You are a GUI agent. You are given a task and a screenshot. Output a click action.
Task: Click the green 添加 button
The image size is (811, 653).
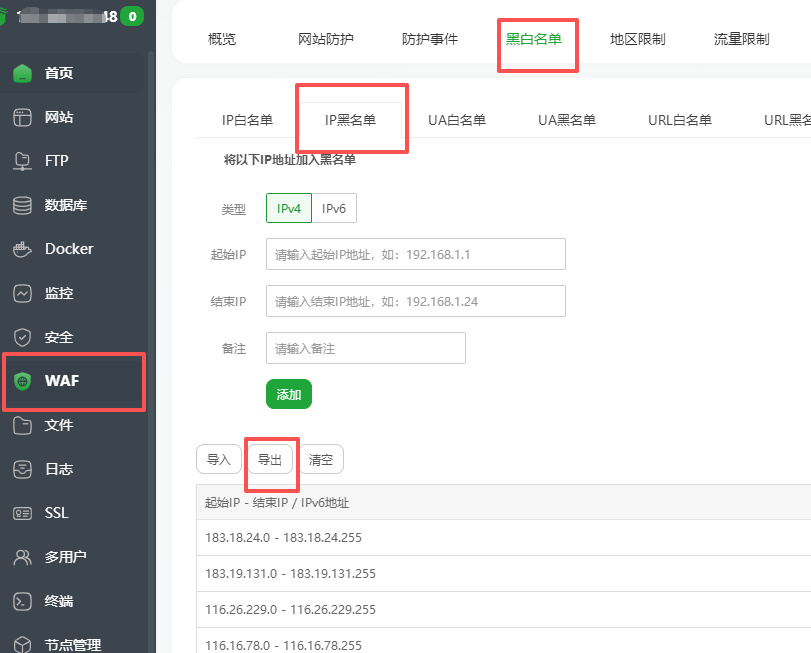tap(289, 394)
